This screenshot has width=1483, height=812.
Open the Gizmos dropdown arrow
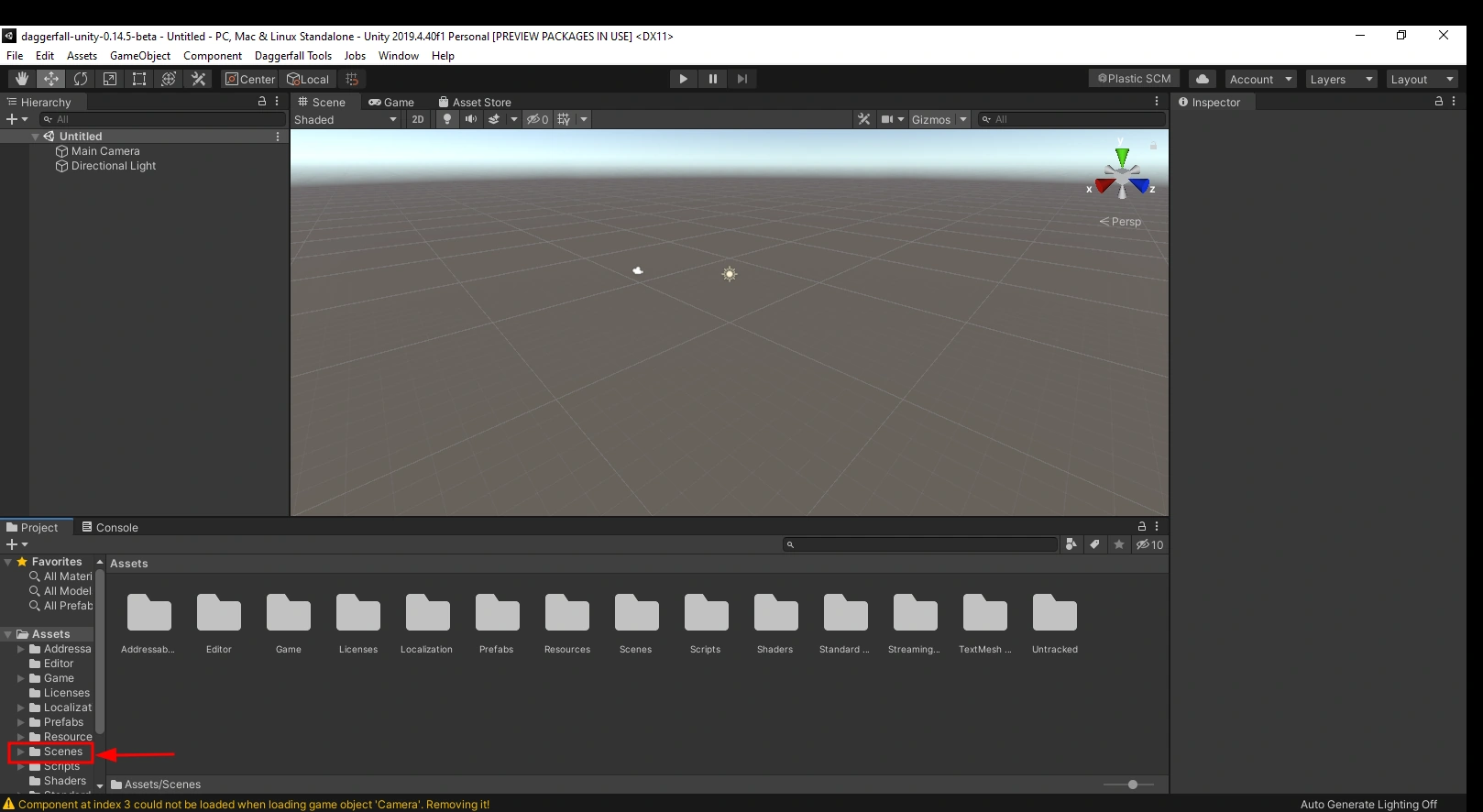point(963,119)
